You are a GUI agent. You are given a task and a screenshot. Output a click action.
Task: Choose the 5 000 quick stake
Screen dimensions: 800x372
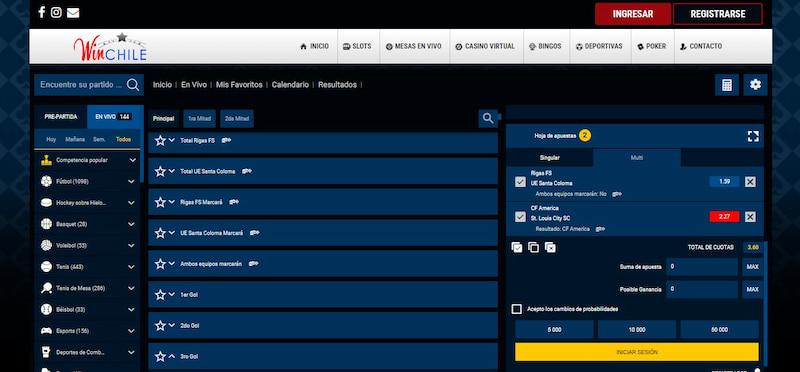click(x=554, y=330)
